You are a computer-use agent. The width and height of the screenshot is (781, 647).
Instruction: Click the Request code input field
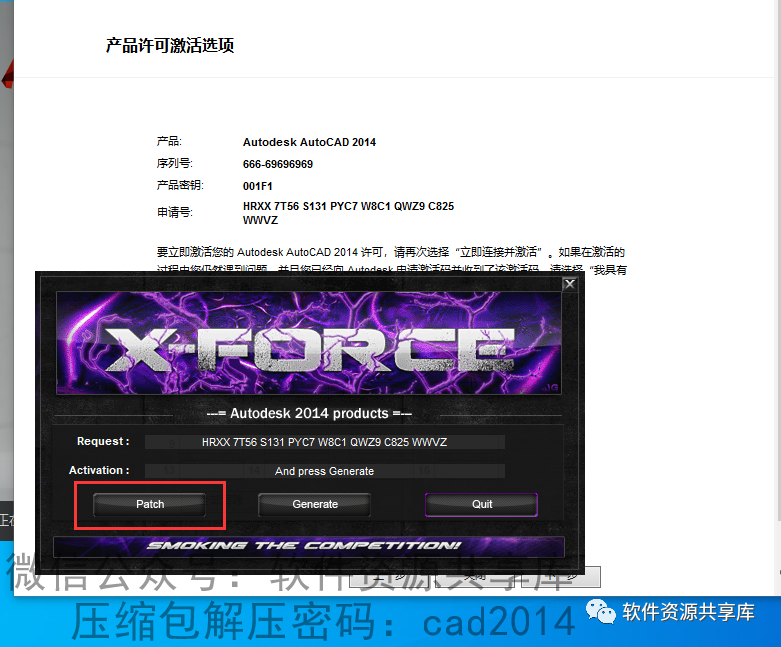coord(324,442)
